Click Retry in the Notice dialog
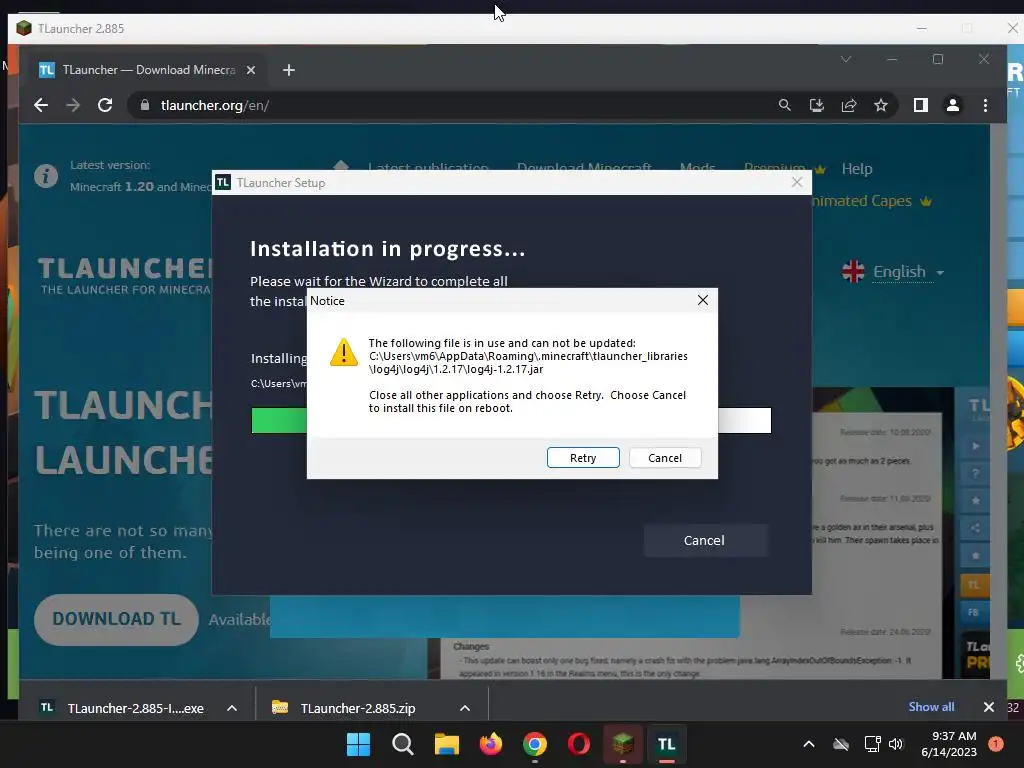Image resolution: width=1024 pixels, height=768 pixels. (583, 458)
